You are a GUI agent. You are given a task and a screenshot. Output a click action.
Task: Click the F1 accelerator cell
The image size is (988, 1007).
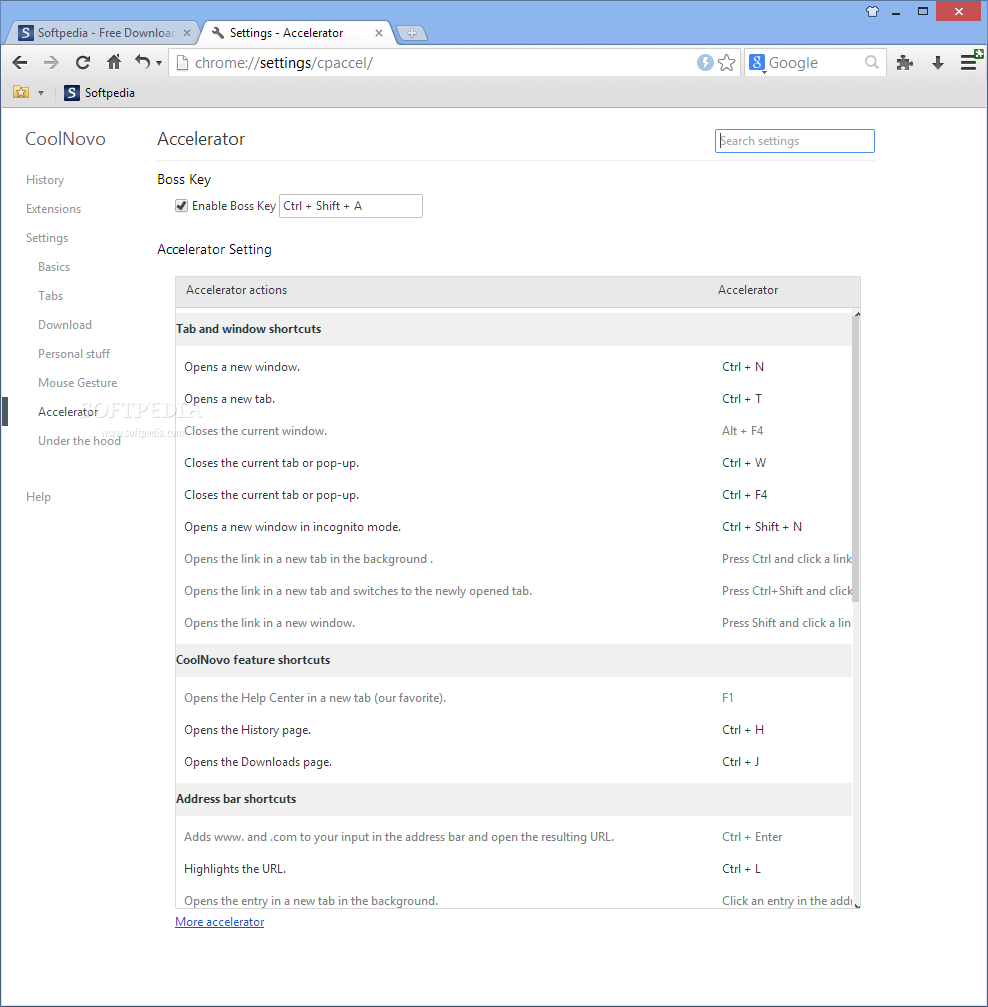pos(727,697)
